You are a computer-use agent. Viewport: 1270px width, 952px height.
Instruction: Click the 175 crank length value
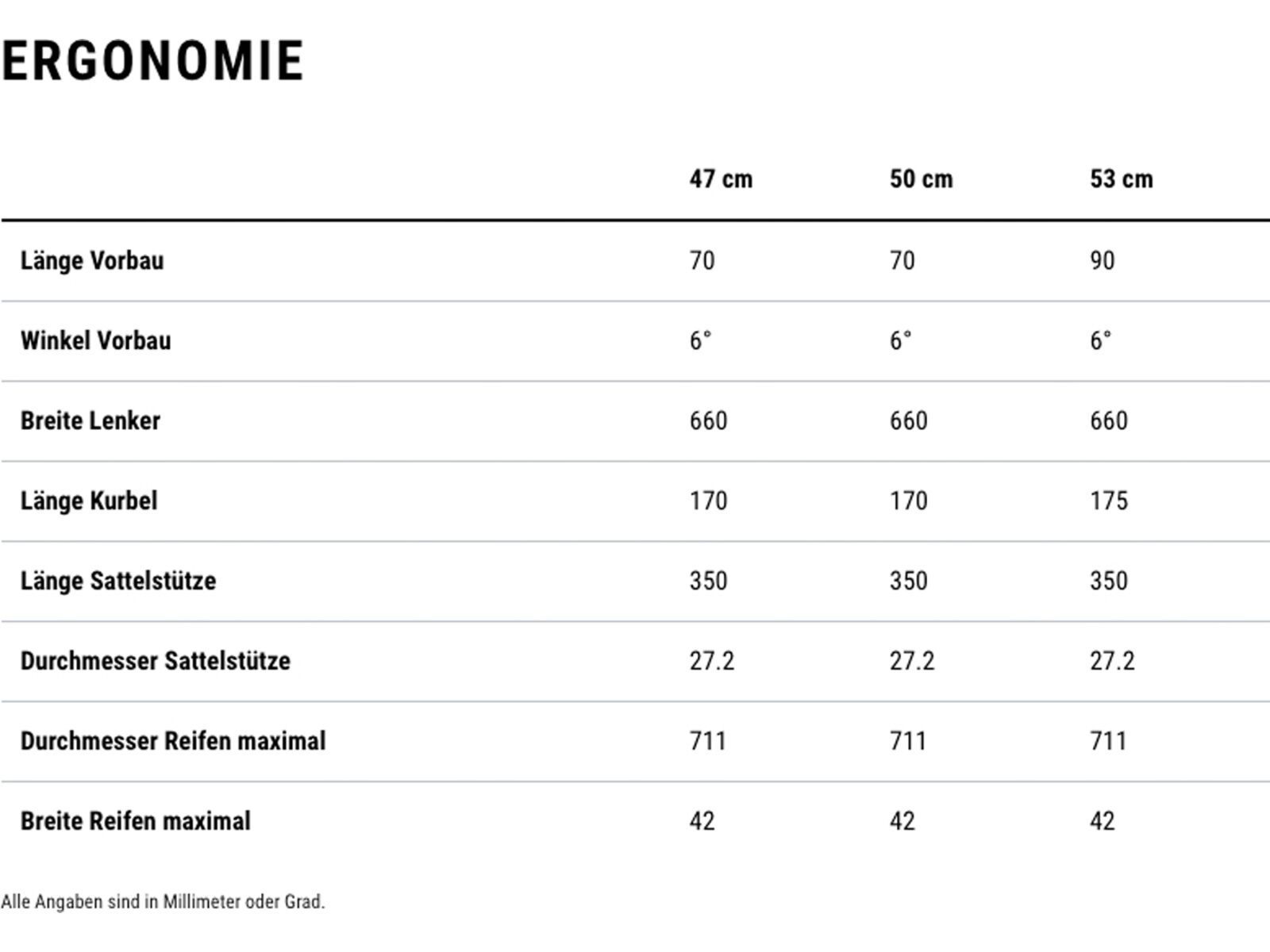click(1108, 501)
